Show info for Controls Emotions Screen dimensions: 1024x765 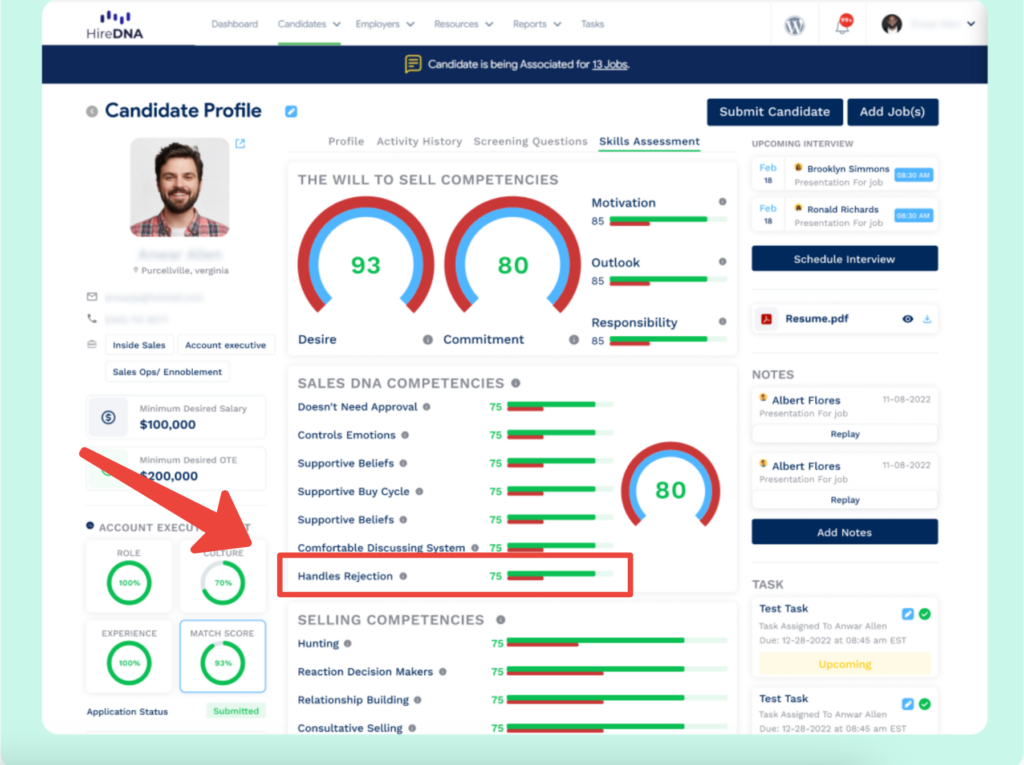405,434
